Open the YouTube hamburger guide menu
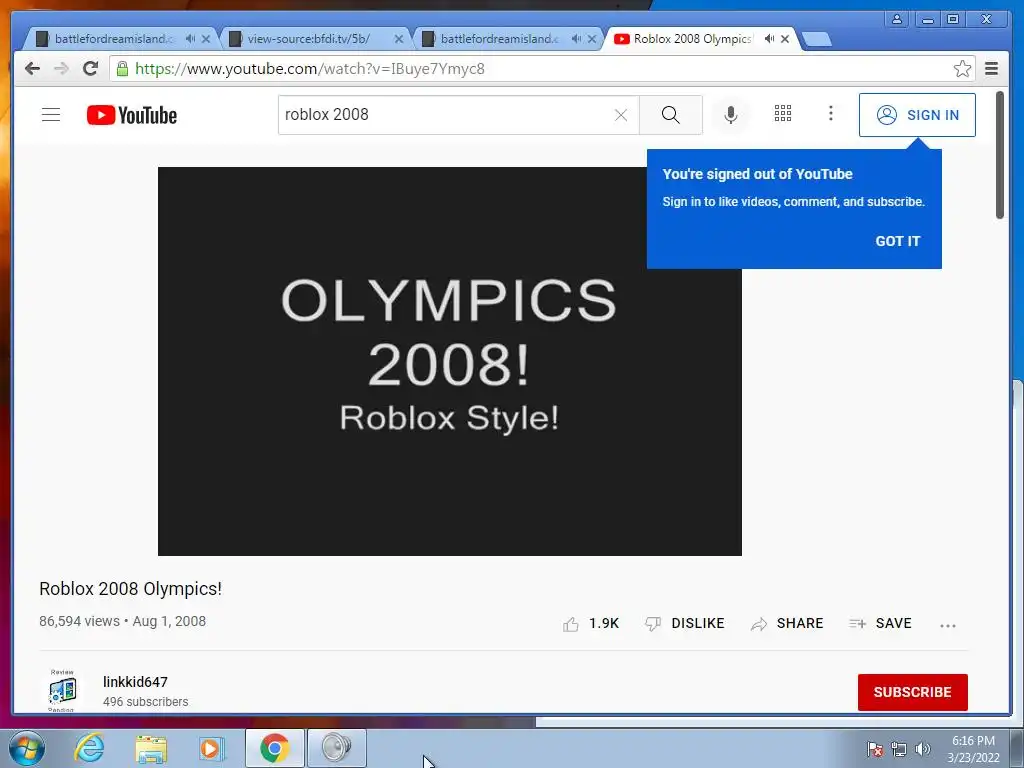 pos(51,115)
